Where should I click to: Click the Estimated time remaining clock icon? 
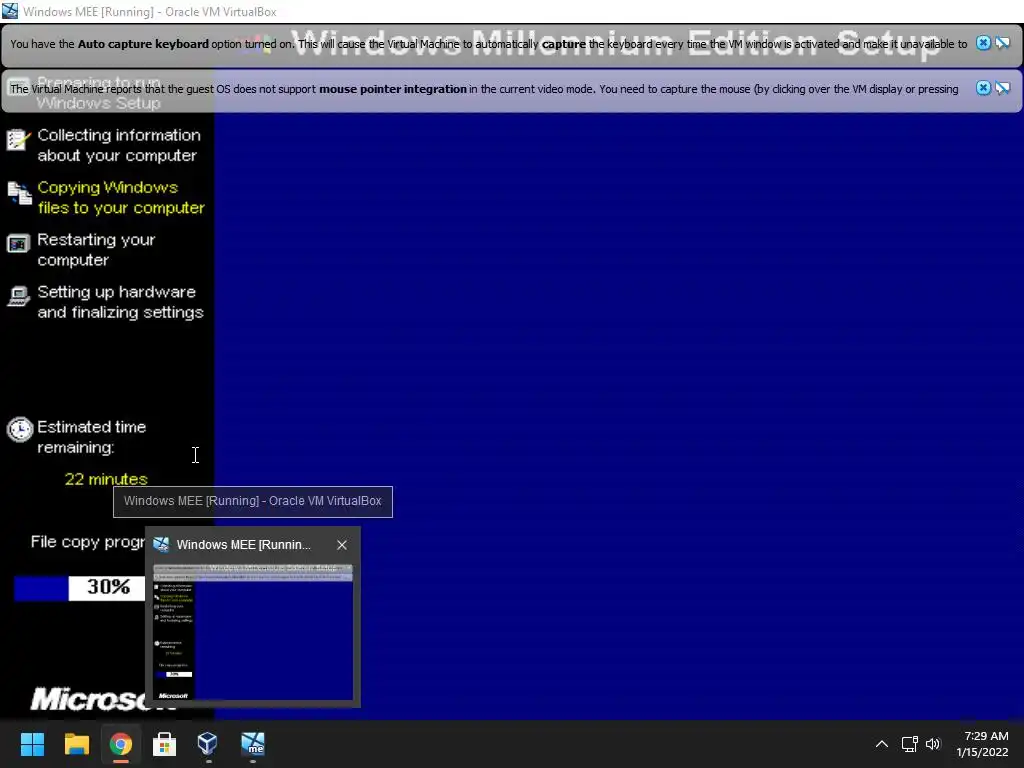(20, 430)
